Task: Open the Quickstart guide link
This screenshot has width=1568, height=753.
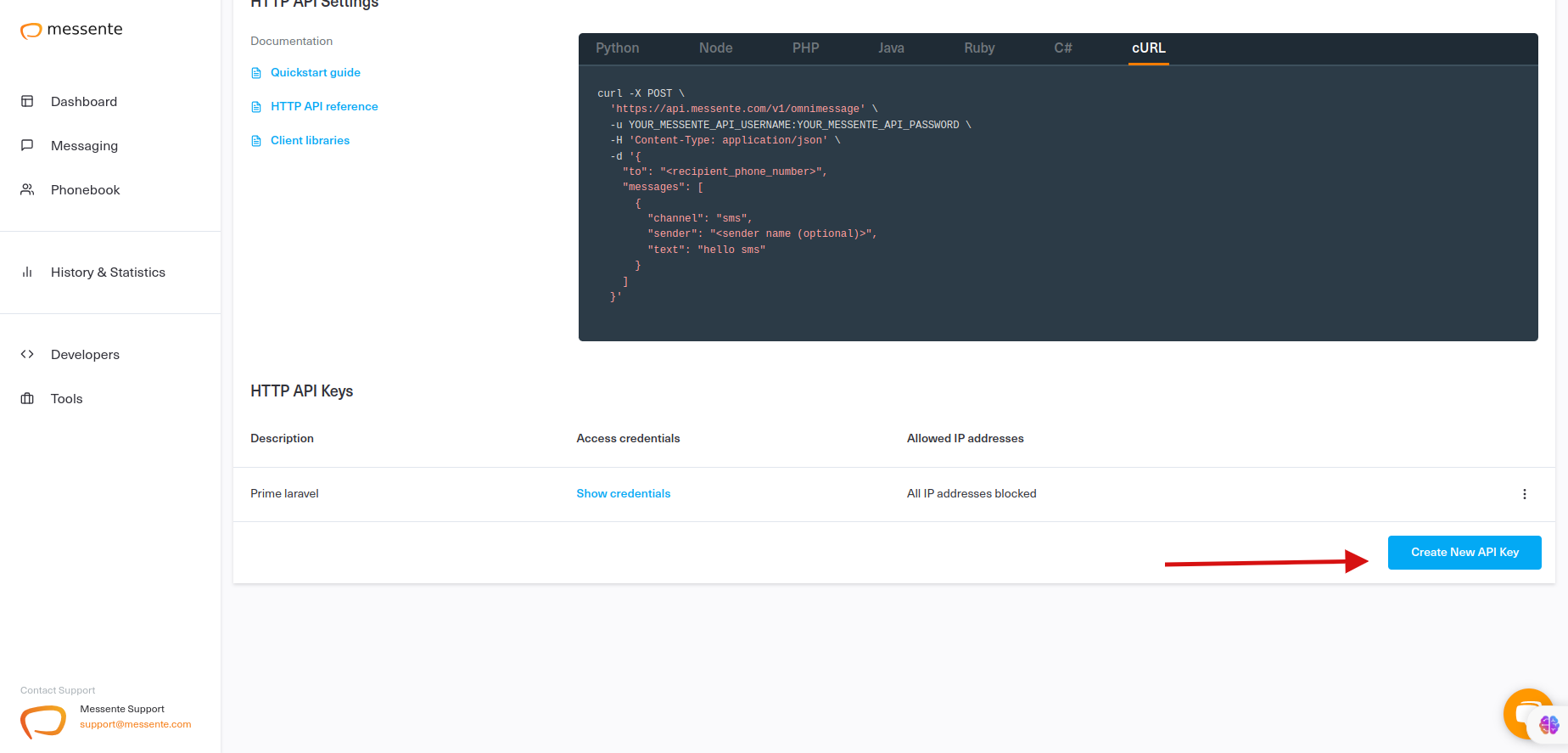Action: pyautogui.click(x=316, y=73)
